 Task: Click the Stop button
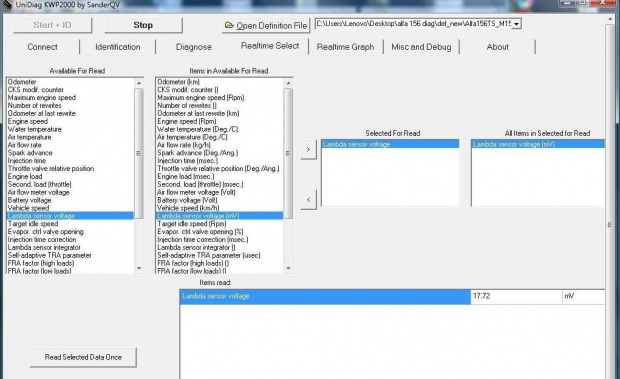click(143, 25)
